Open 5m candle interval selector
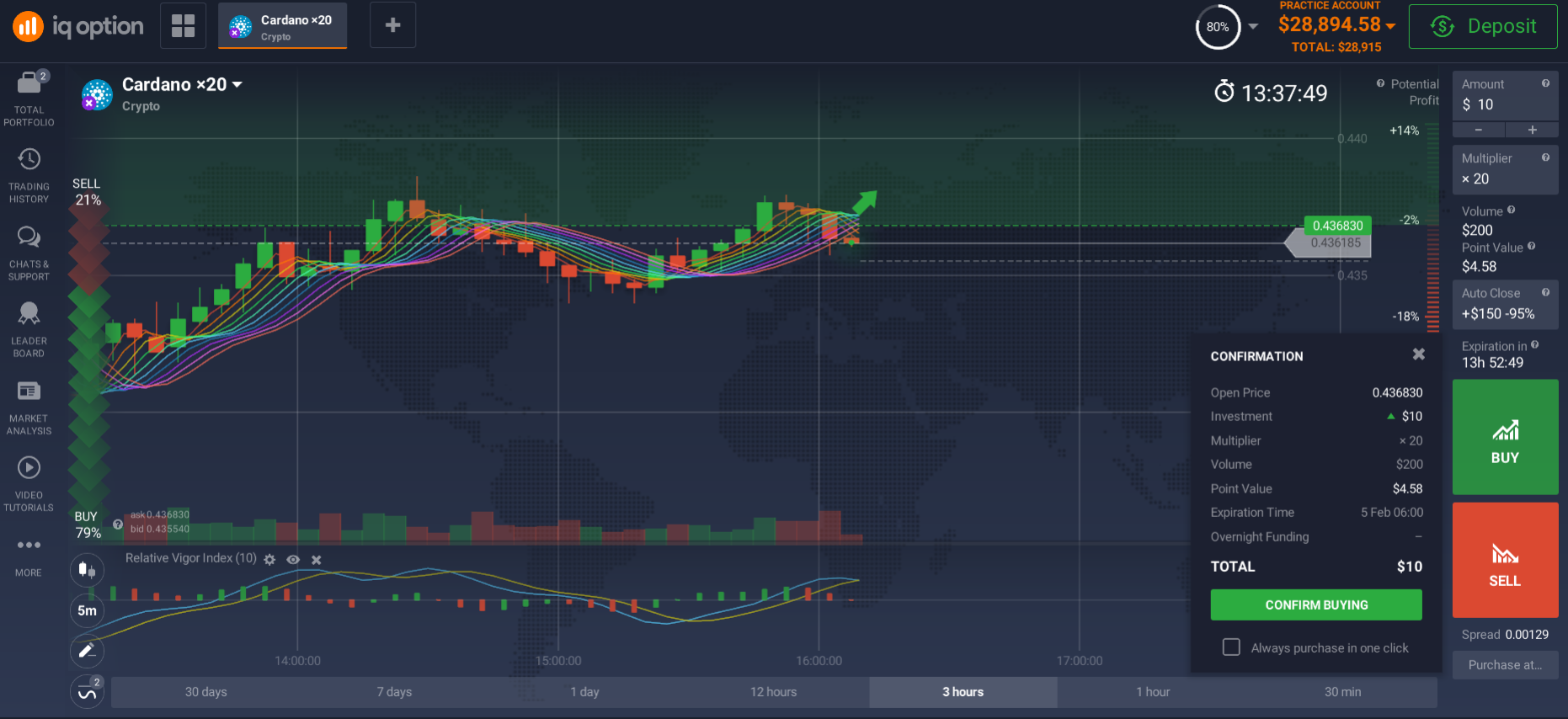1568x719 pixels. click(x=87, y=610)
